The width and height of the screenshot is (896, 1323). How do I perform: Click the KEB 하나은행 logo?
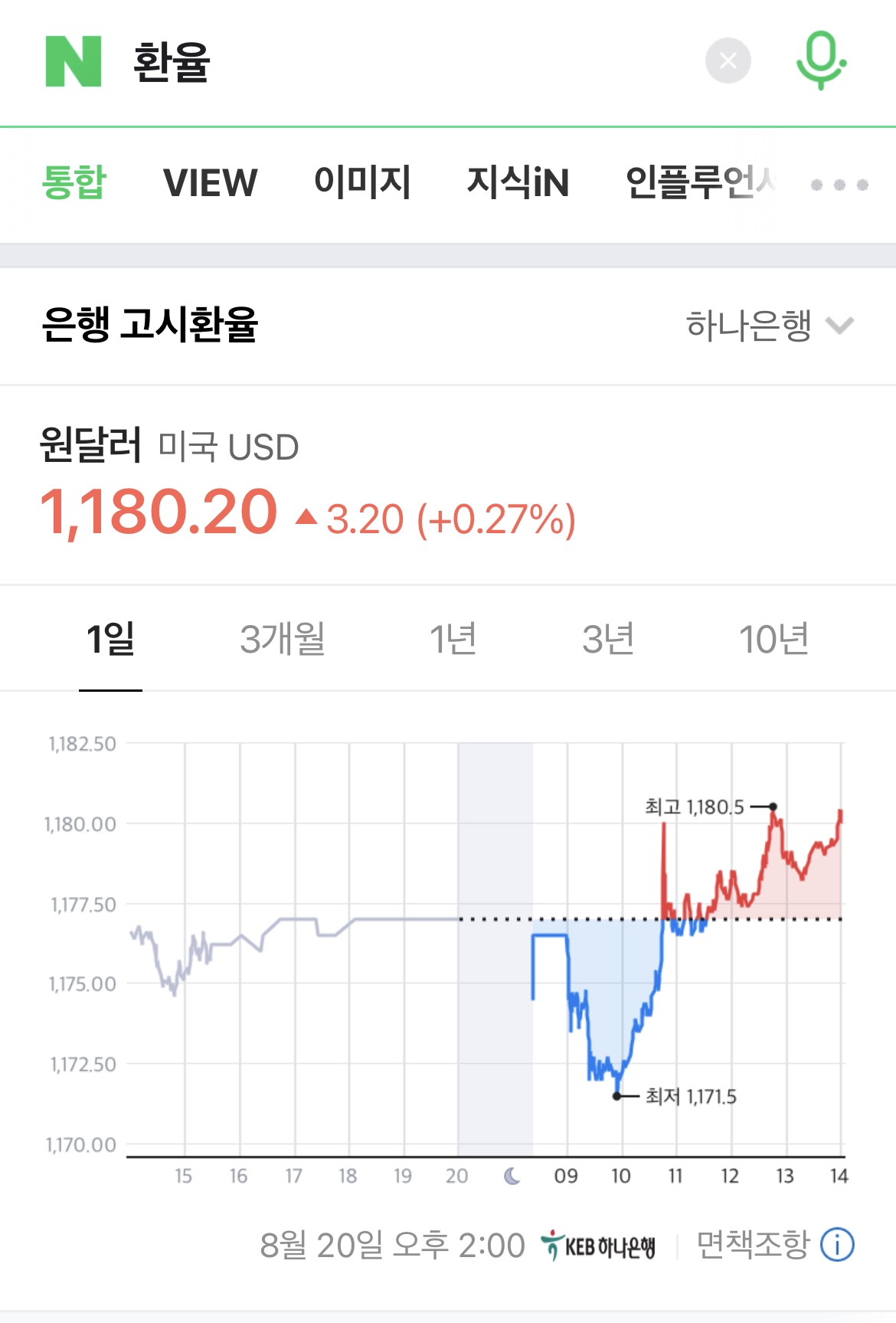tap(598, 1246)
